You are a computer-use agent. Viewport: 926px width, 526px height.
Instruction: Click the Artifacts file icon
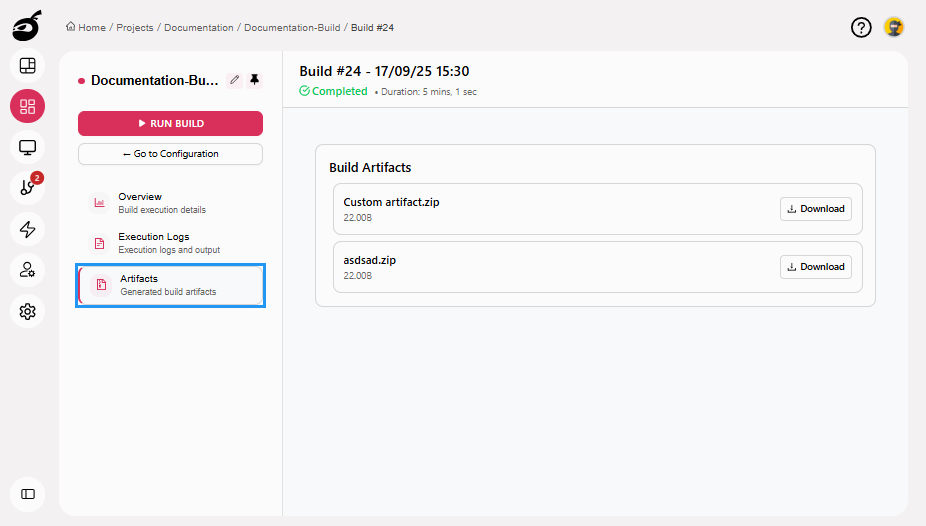coord(101,285)
